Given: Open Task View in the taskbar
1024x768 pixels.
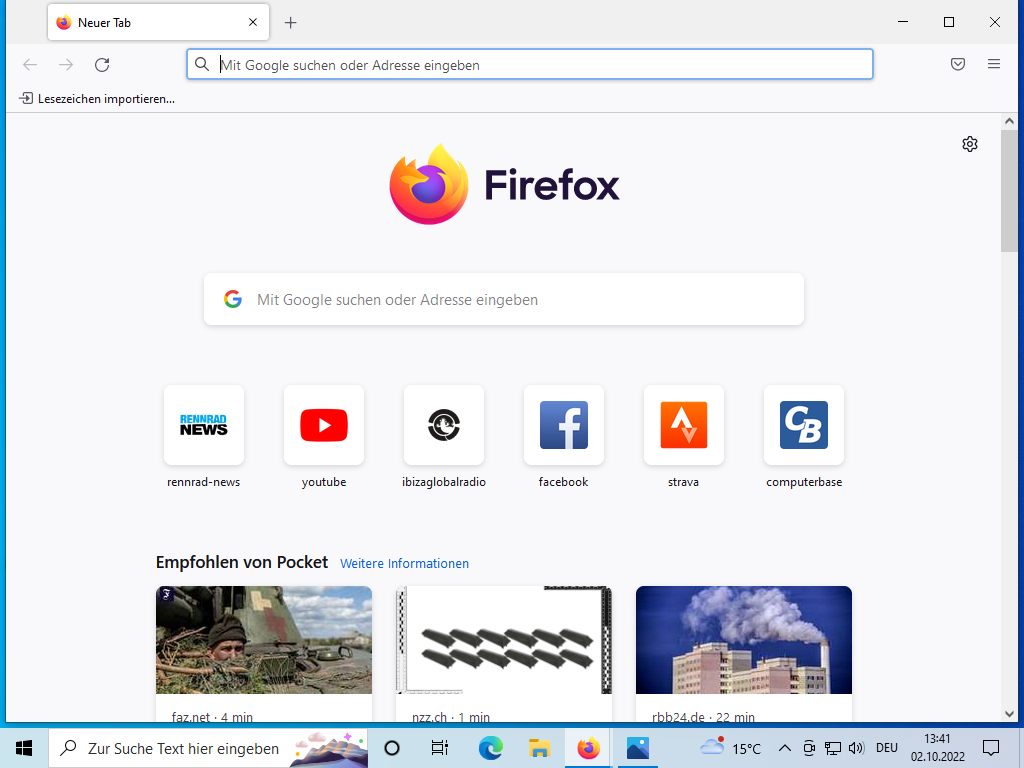Looking at the screenshot, I should point(440,748).
